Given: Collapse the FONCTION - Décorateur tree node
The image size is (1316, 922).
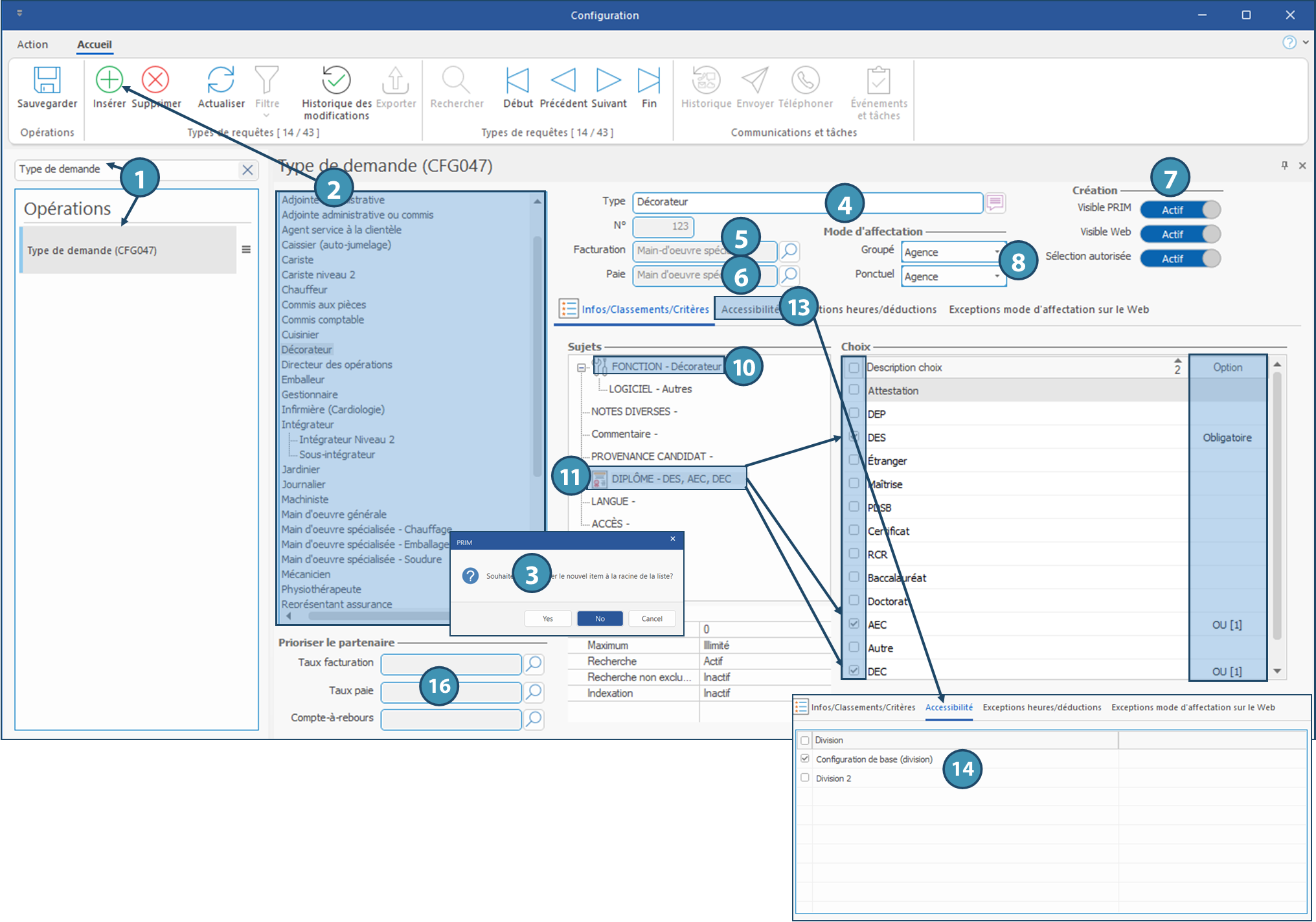Looking at the screenshot, I should [x=581, y=368].
